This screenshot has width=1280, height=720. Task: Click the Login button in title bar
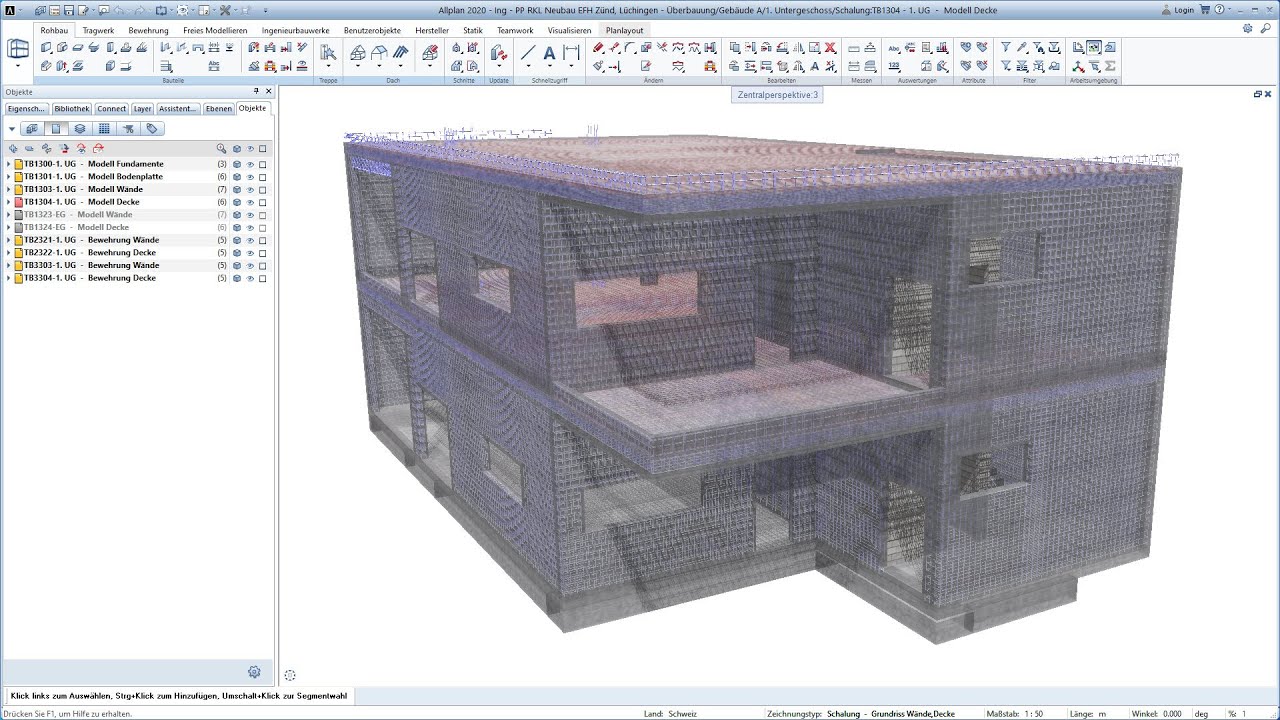pos(1178,10)
